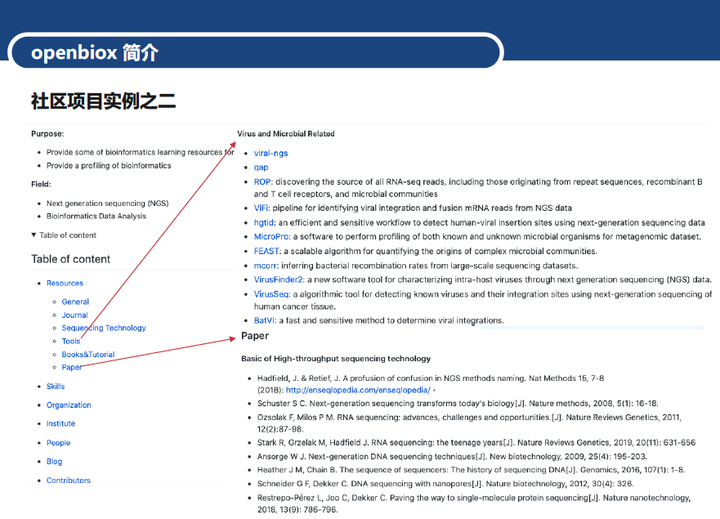The width and height of the screenshot is (720, 519).
Task: Select the Ansorge W J. reference entry
Action: [452, 457]
